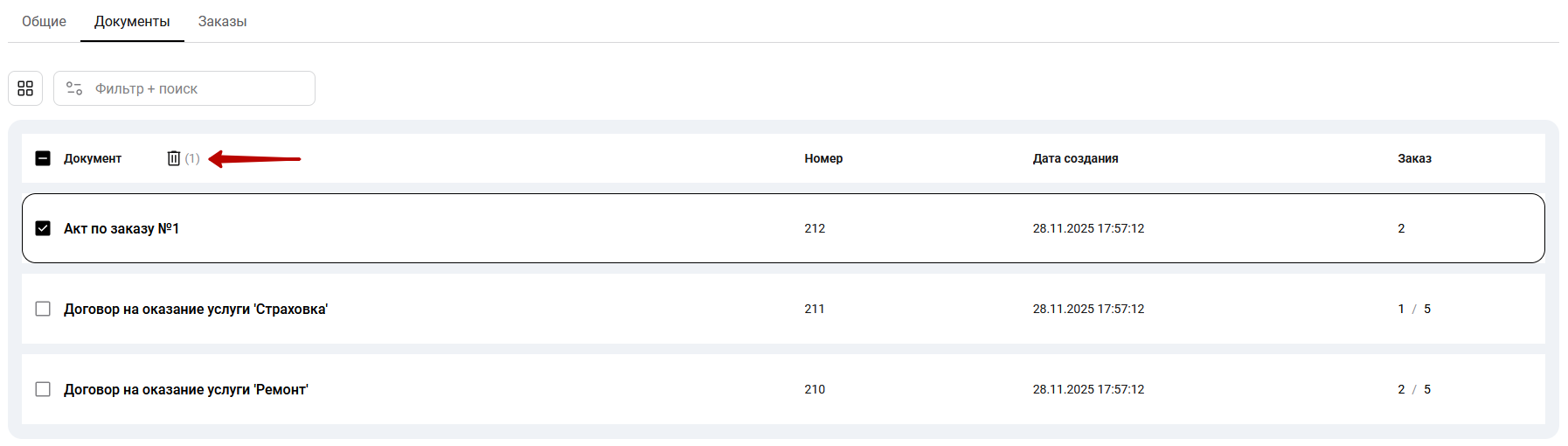Screen dimensions: 1568x446
Task: Click order 5 in the Страховка row
Action: pos(1427,309)
